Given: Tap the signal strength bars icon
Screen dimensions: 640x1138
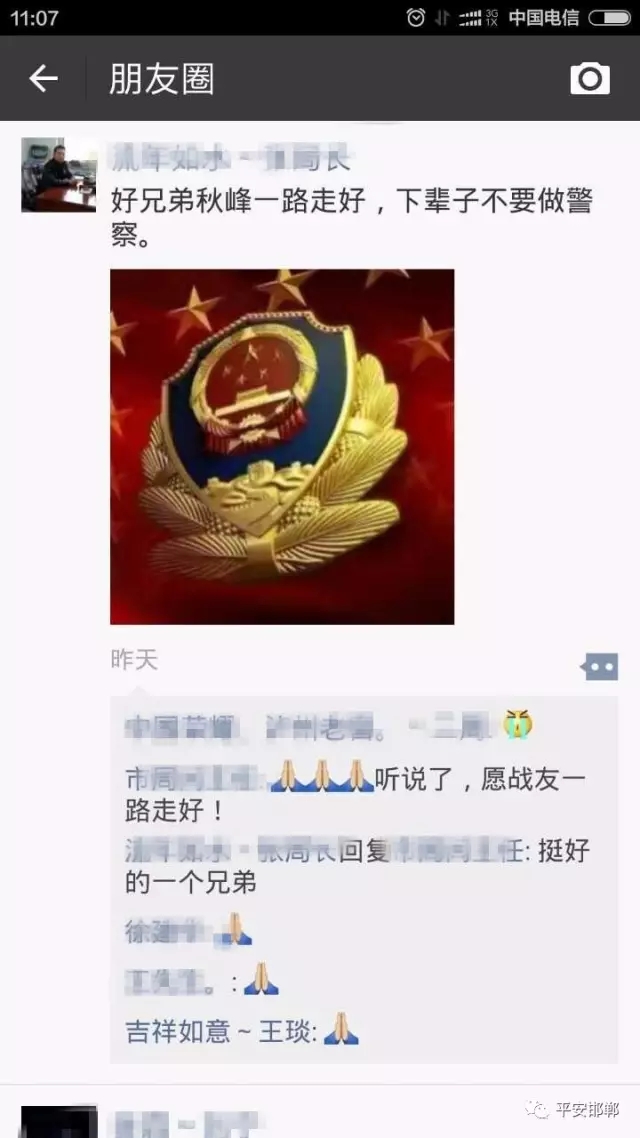Looking at the screenshot, I should 470,18.
